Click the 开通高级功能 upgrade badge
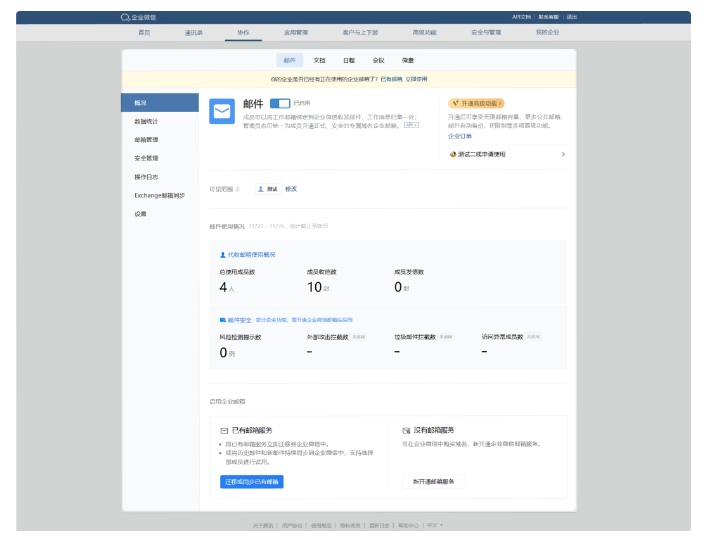The height and width of the screenshot is (541, 710). point(476,102)
